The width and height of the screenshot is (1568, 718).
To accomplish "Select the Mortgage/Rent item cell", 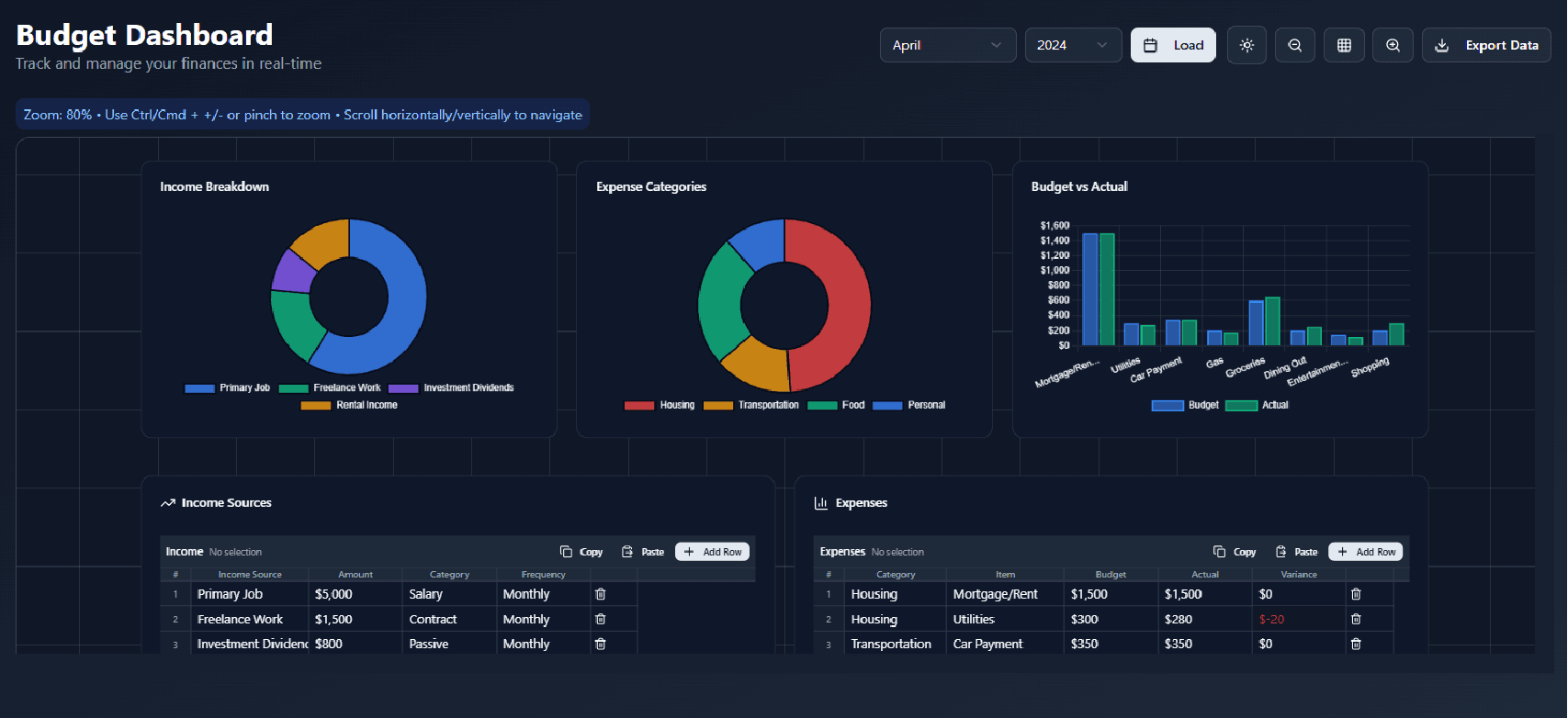I will pyautogui.click(x=1005, y=594).
